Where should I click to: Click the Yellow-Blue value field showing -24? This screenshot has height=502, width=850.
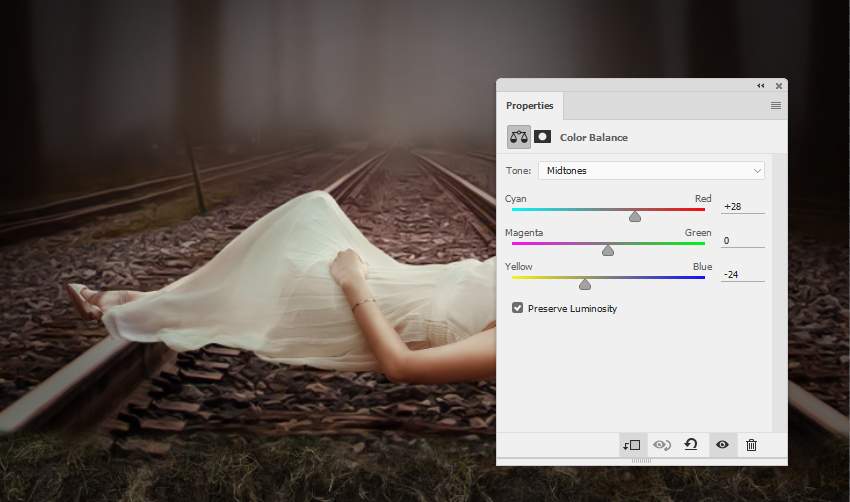tap(742, 274)
